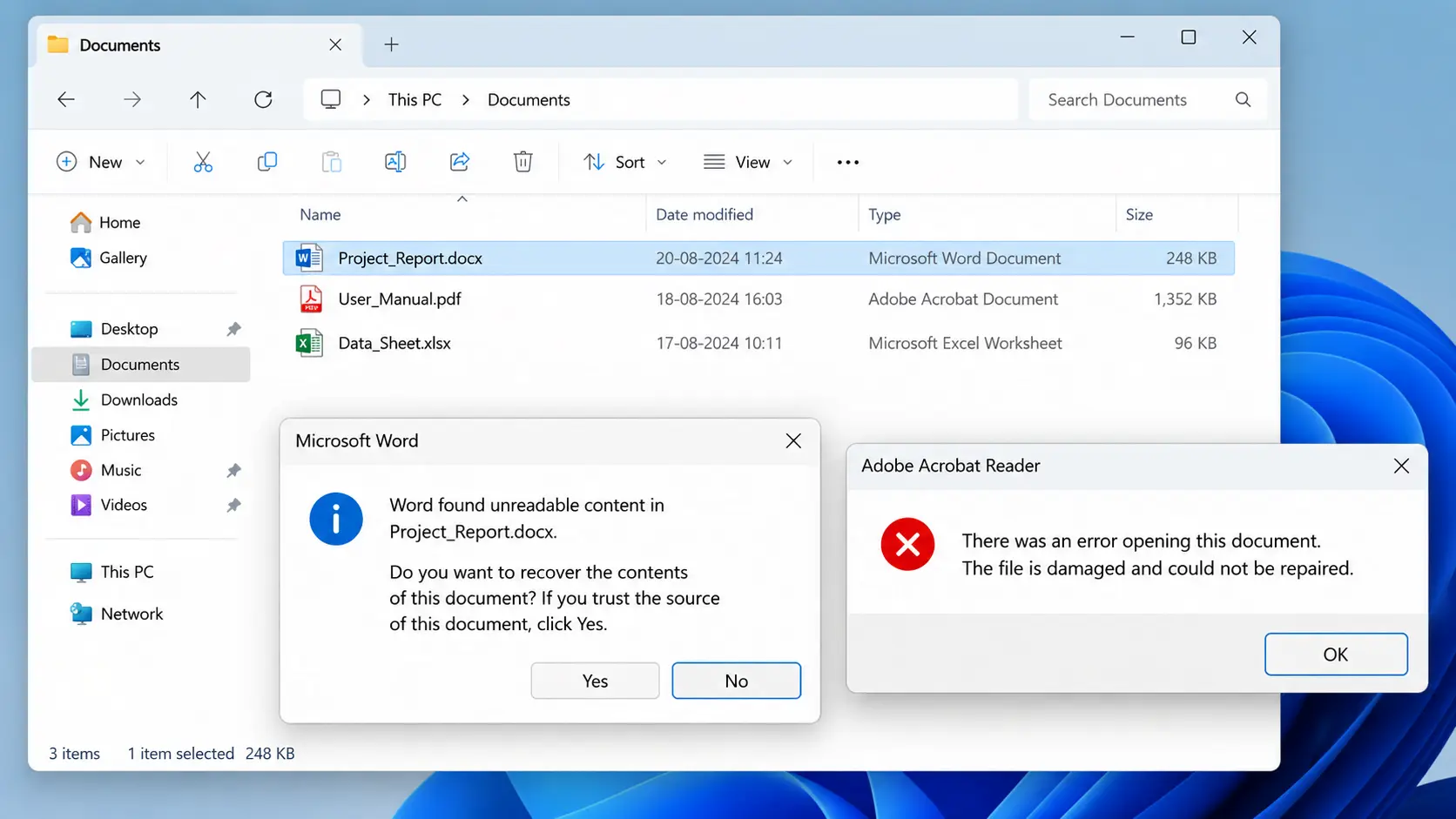Open Downloads in the sidebar
Image resolution: width=1456 pixels, height=819 pixels.
click(124, 399)
